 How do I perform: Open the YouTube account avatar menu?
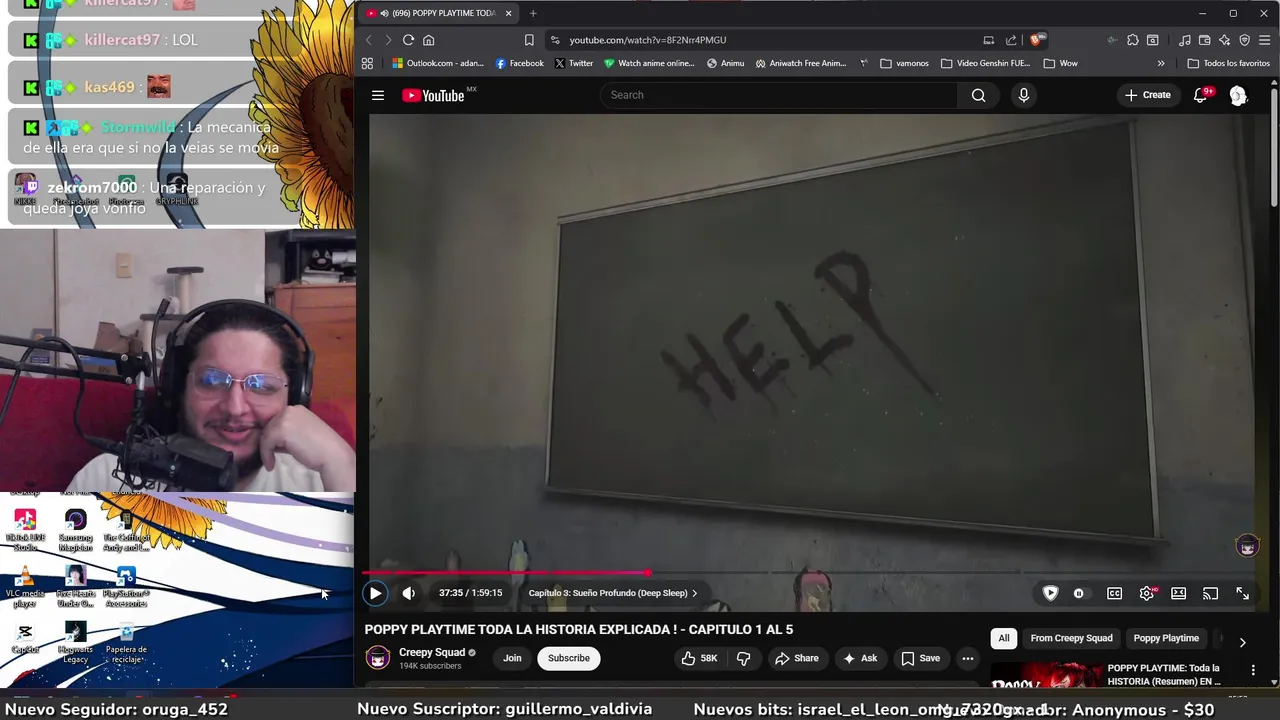pos(1238,95)
